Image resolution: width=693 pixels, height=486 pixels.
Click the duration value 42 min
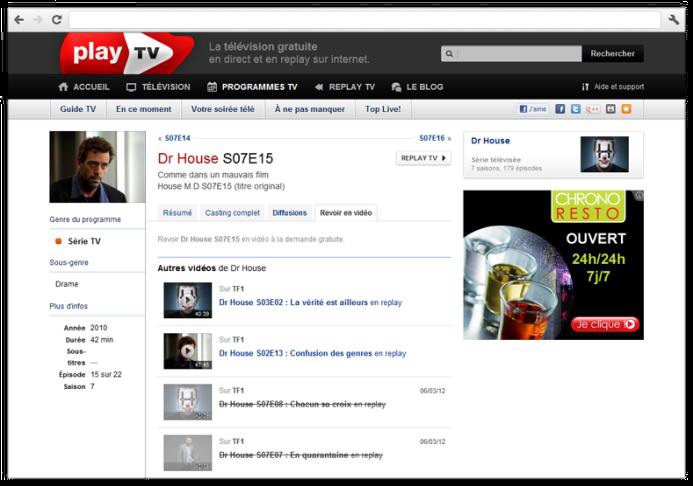102,340
